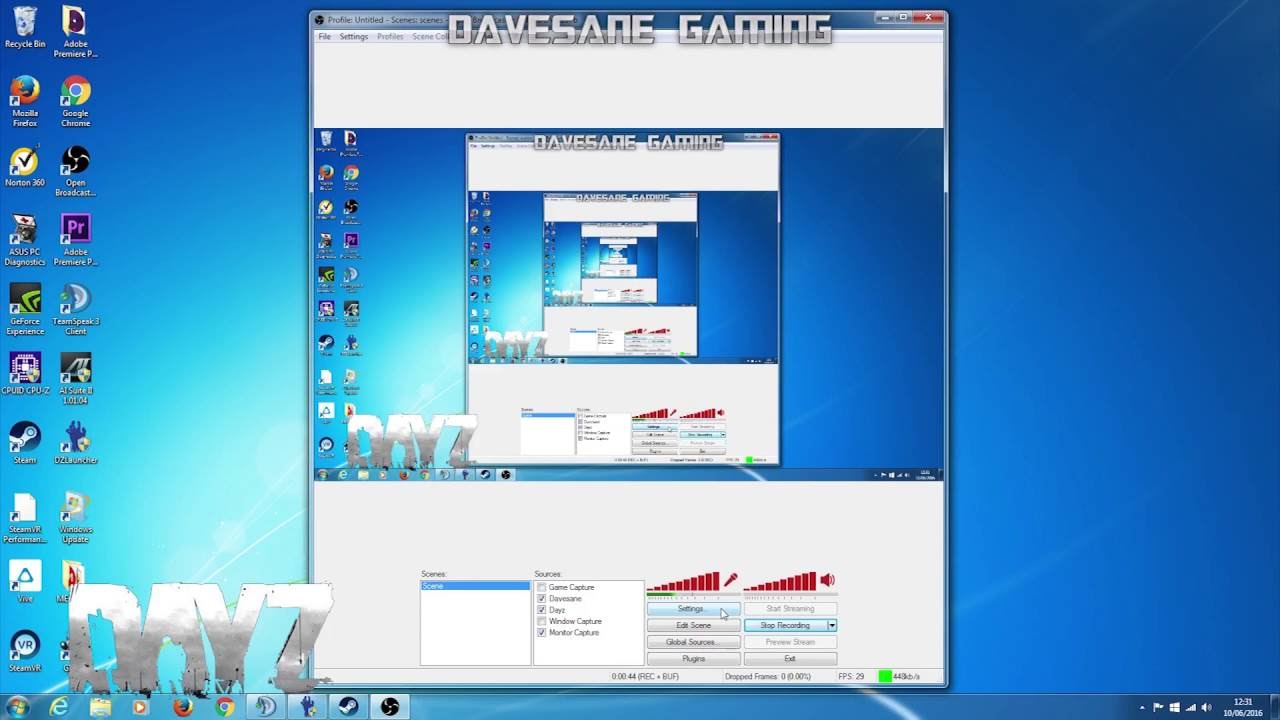The width and height of the screenshot is (1280, 720).
Task: Click the network signal tray icon
Action: tap(1192, 707)
